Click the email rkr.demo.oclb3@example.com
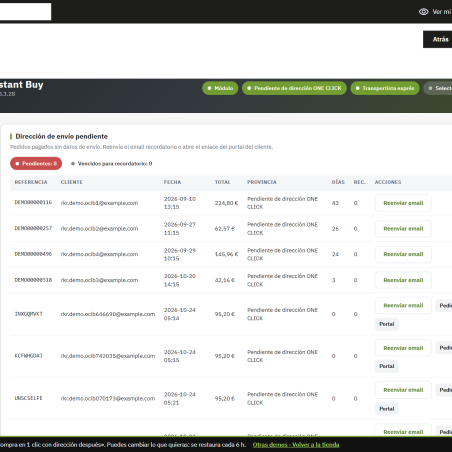 [x=99, y=280]
